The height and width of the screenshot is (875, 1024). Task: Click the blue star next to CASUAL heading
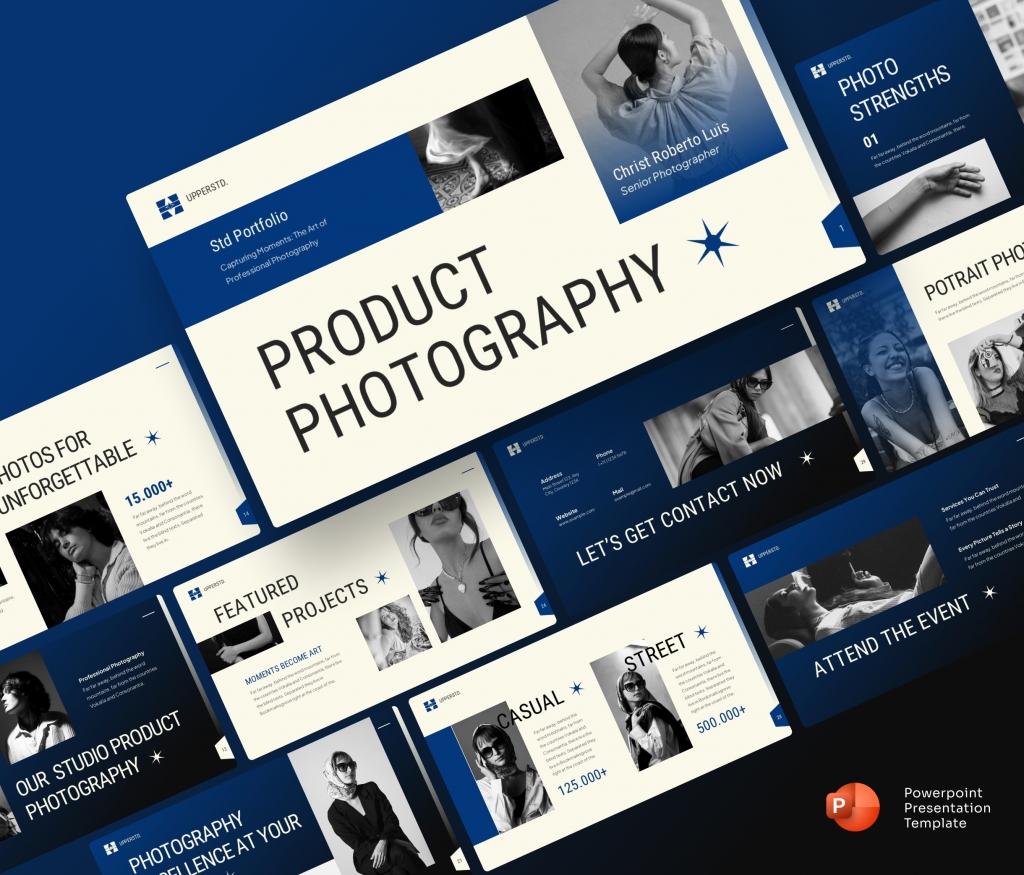[576, 688]
